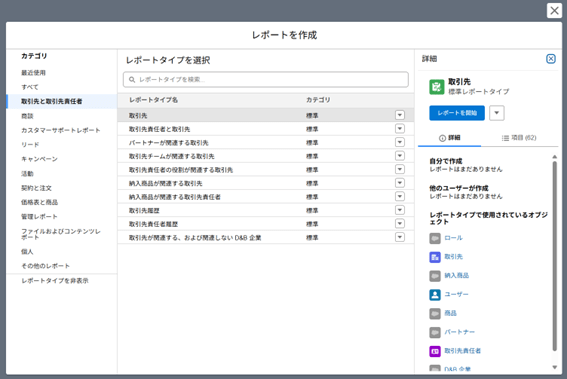The width and height of the screenshot is (567, 379).
Task: Select the 商談 category
Action: click(x=27, y=116)
